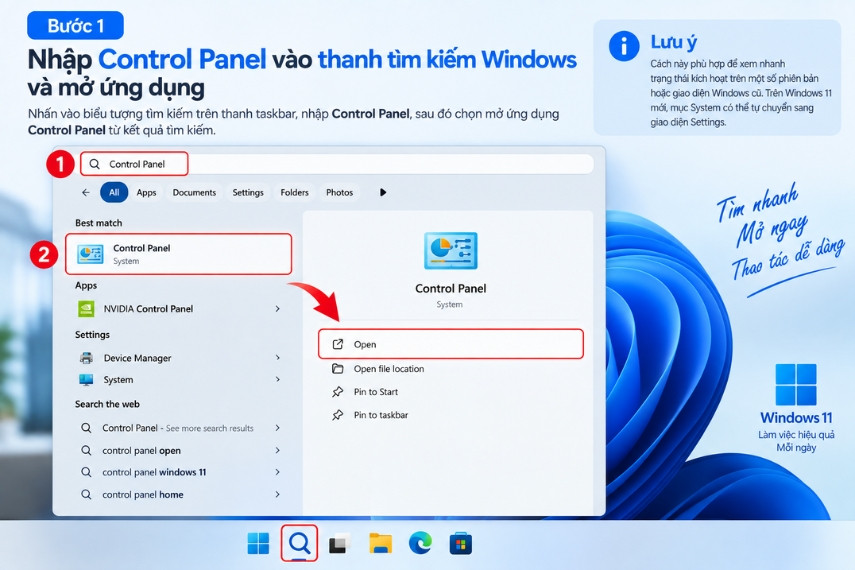The width and height of the screenshot is (855, 570).
Task: Expand 'control panel open' chevron
Action: (x=278, y=451)
